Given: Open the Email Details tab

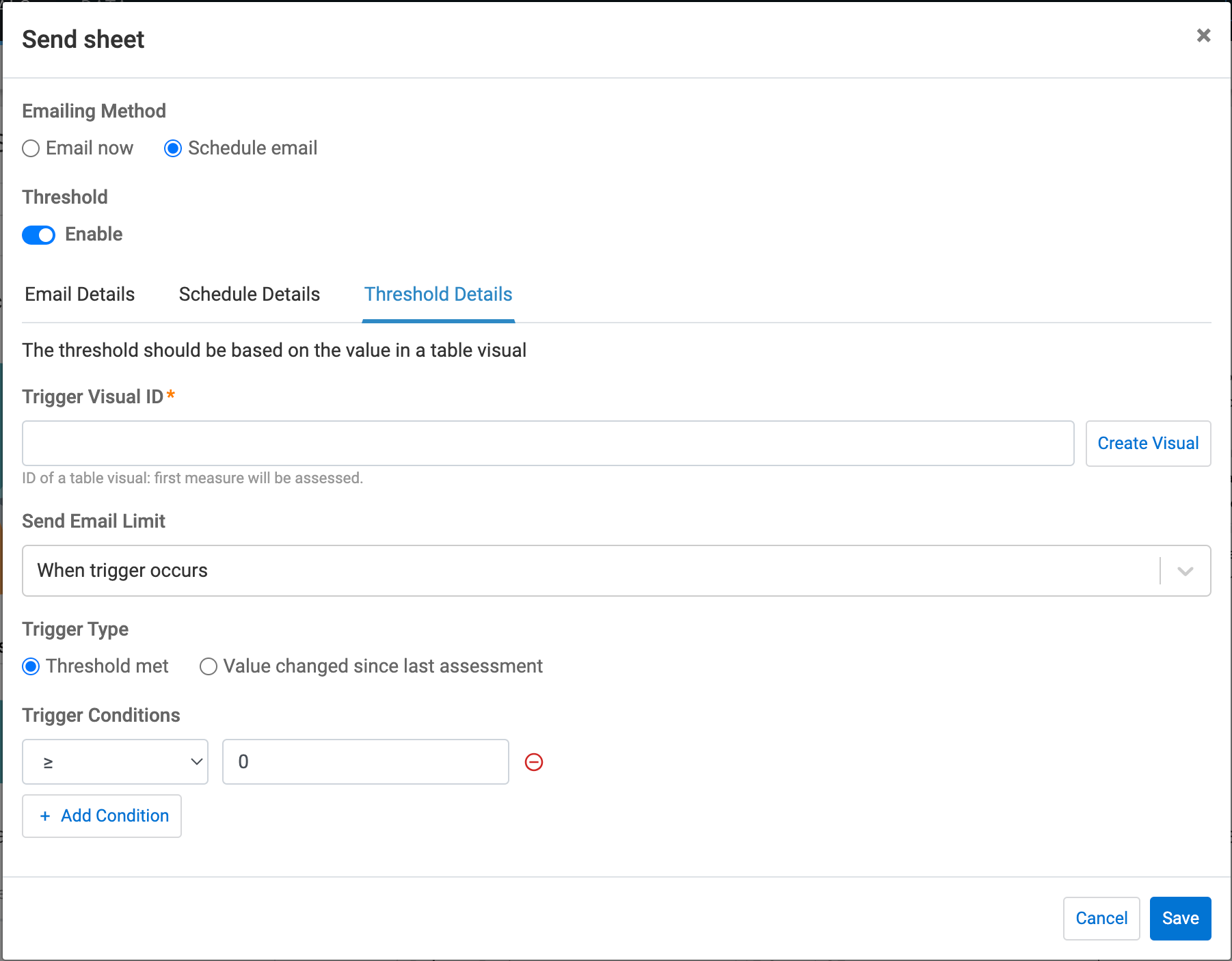Looking at the screenshot, I should point(80,294).
